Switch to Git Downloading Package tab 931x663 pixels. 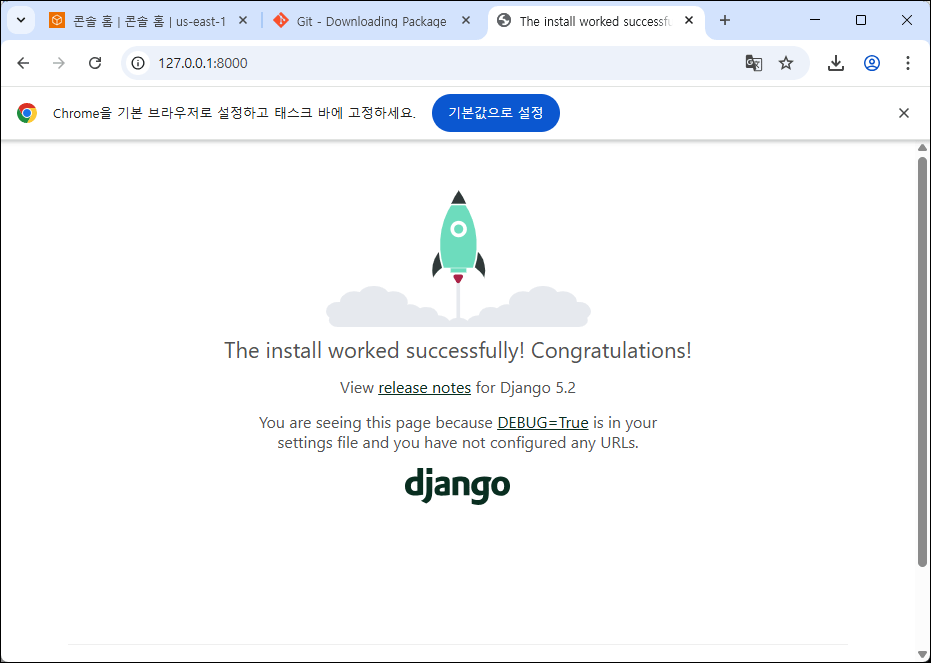pos(371,21)
